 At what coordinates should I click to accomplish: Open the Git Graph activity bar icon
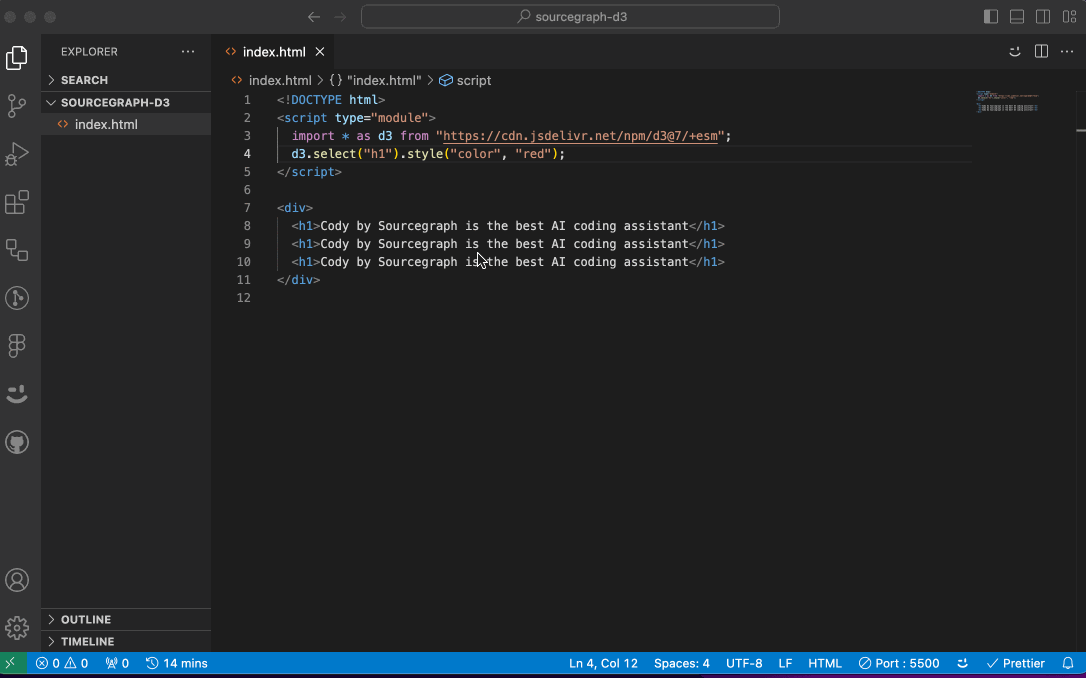click(x=17, y=298)
